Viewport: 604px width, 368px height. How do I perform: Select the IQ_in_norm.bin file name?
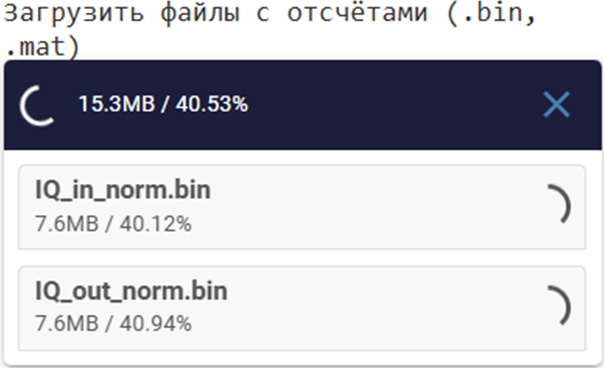(x=123, y=190)
